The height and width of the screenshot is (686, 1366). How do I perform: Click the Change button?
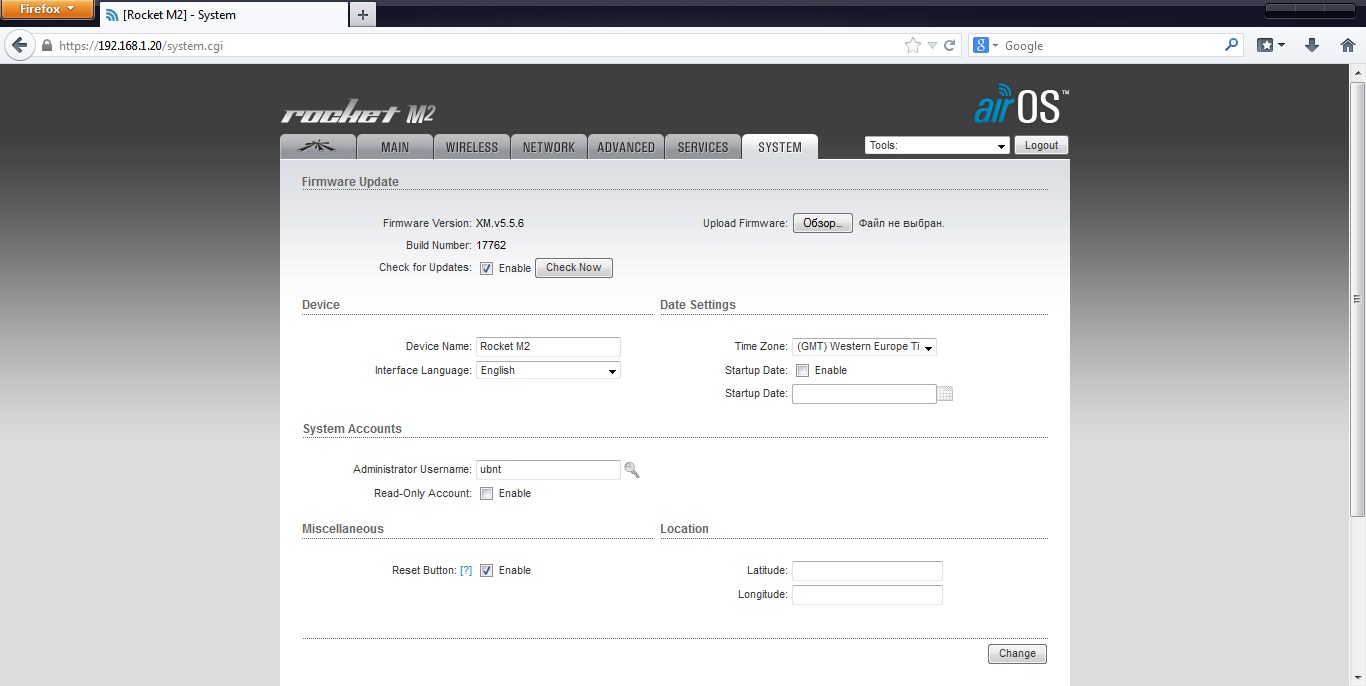click(x=1017, y=654)
